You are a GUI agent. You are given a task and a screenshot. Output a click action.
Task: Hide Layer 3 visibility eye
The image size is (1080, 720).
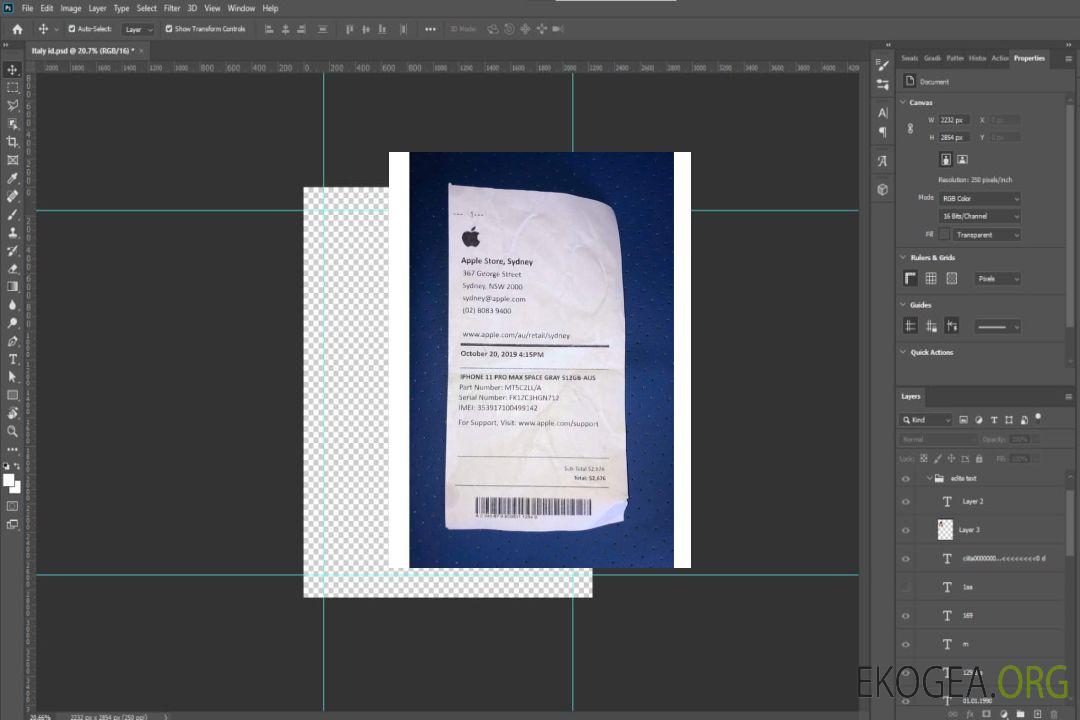[x=906, y=531]
